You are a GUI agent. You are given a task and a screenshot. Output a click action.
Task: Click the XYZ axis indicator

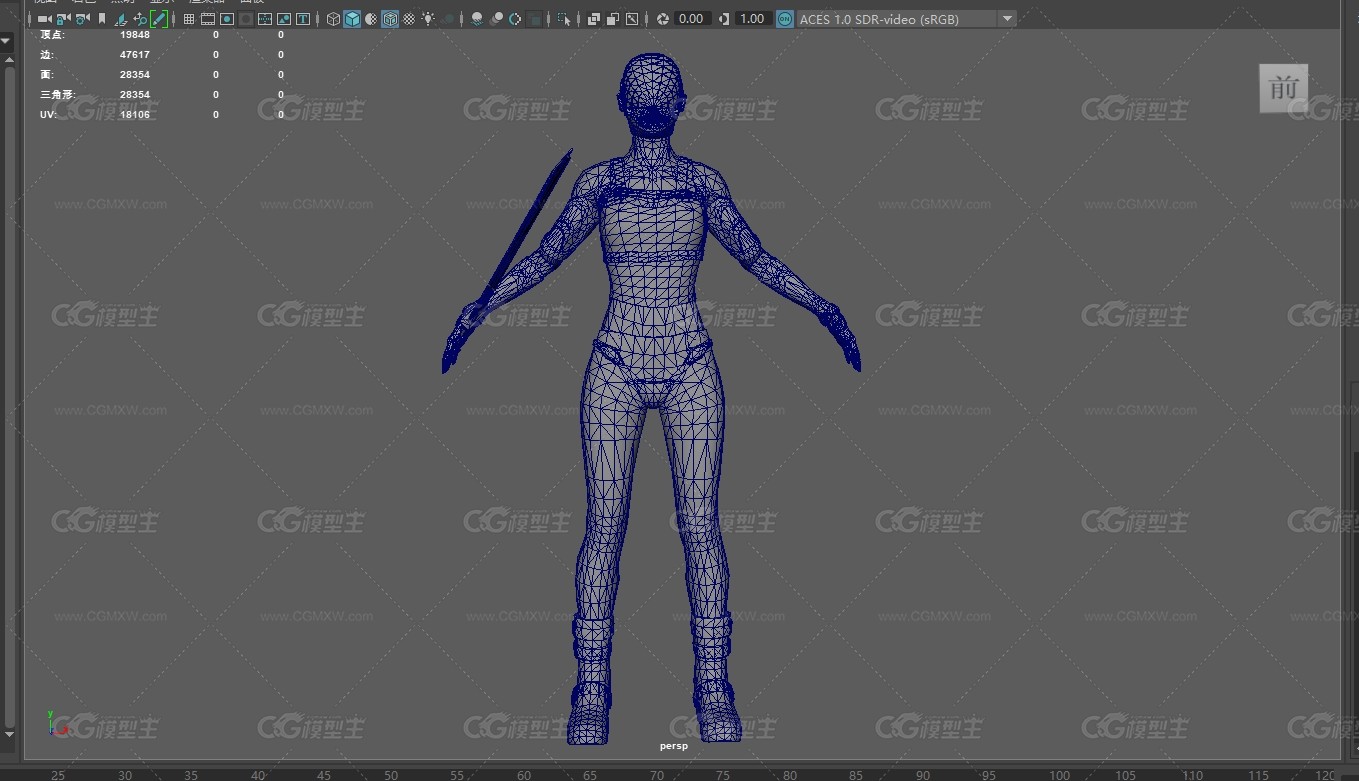click(56, 723)
